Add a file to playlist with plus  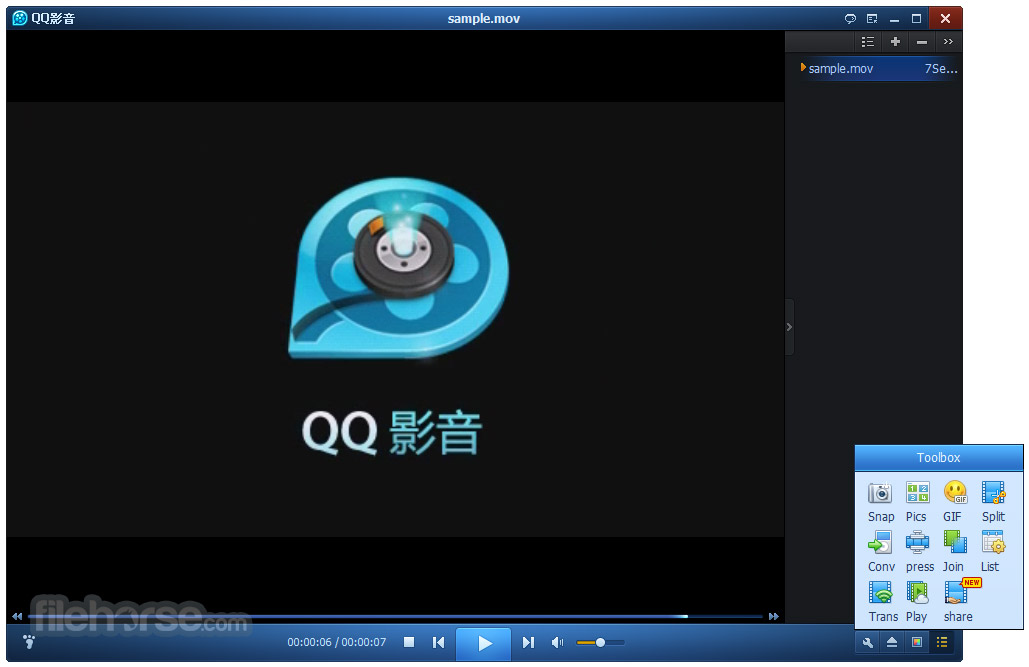coord(895,42)
